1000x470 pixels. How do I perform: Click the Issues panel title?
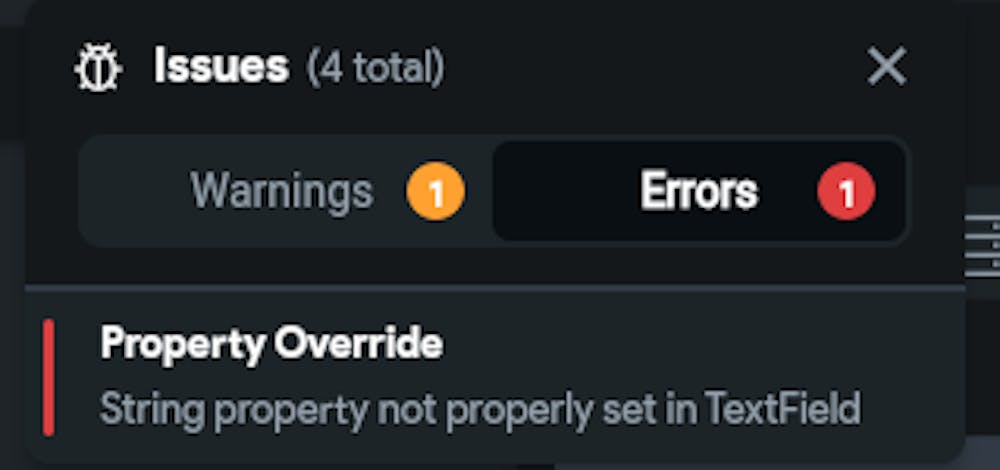221,66
